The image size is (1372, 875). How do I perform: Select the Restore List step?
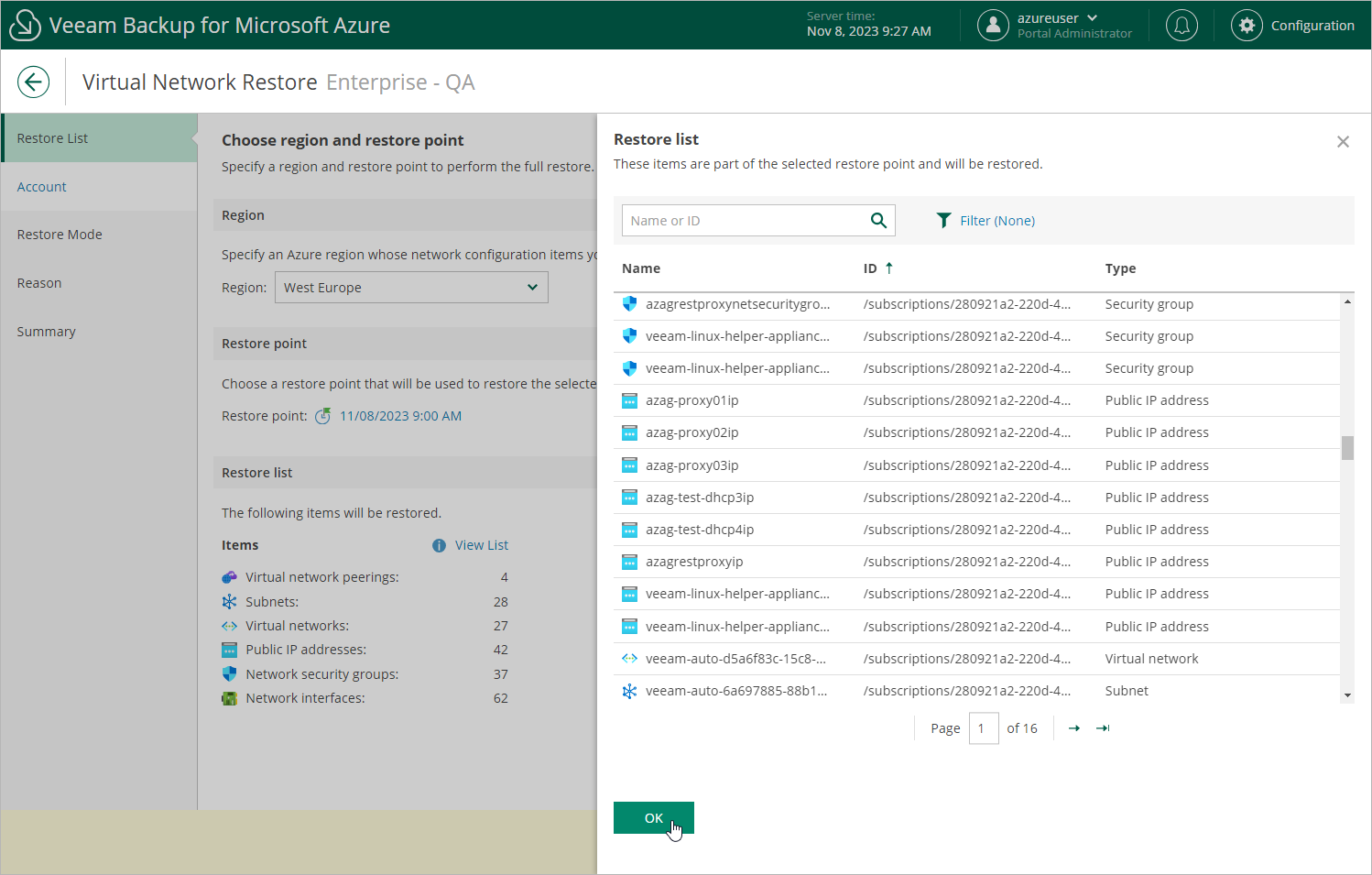pyautogui.click(x=99, y=138)
